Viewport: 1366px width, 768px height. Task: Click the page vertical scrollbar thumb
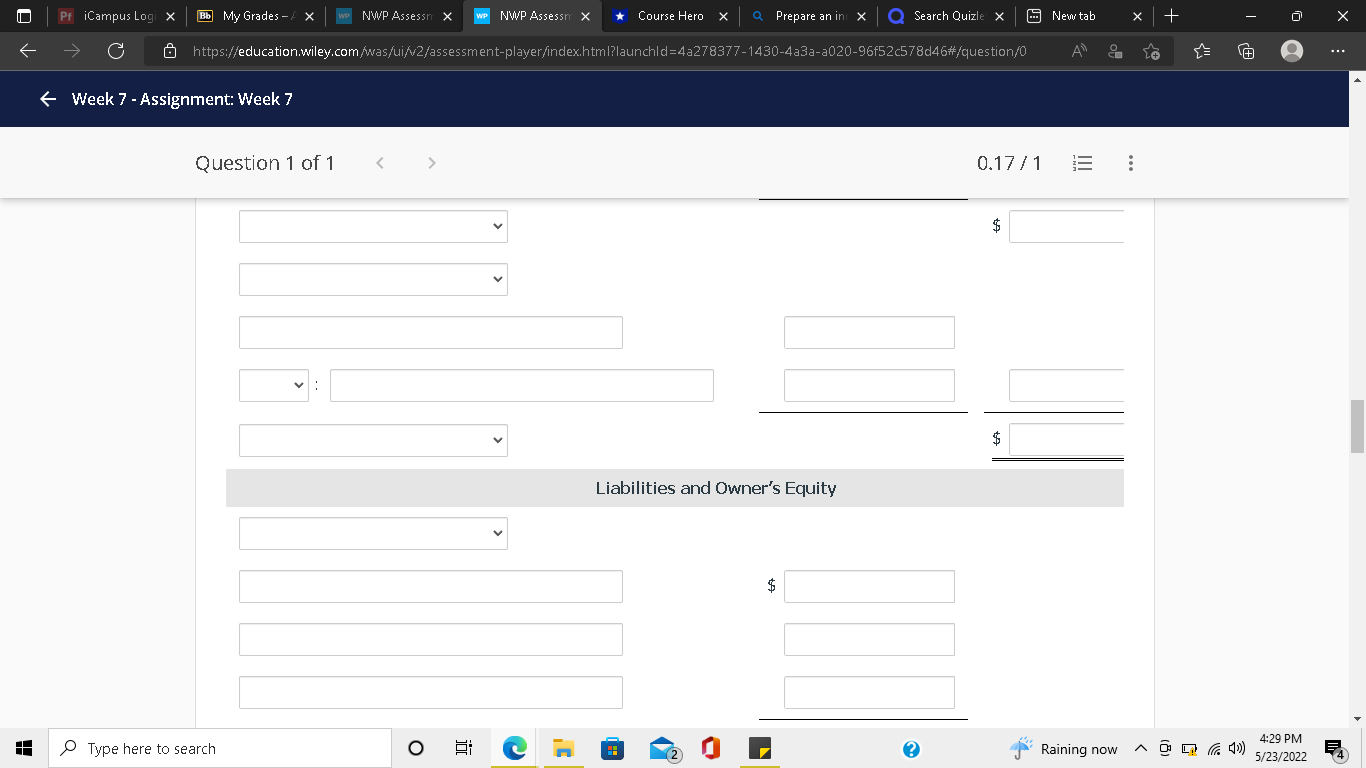tap(1357, 426)
